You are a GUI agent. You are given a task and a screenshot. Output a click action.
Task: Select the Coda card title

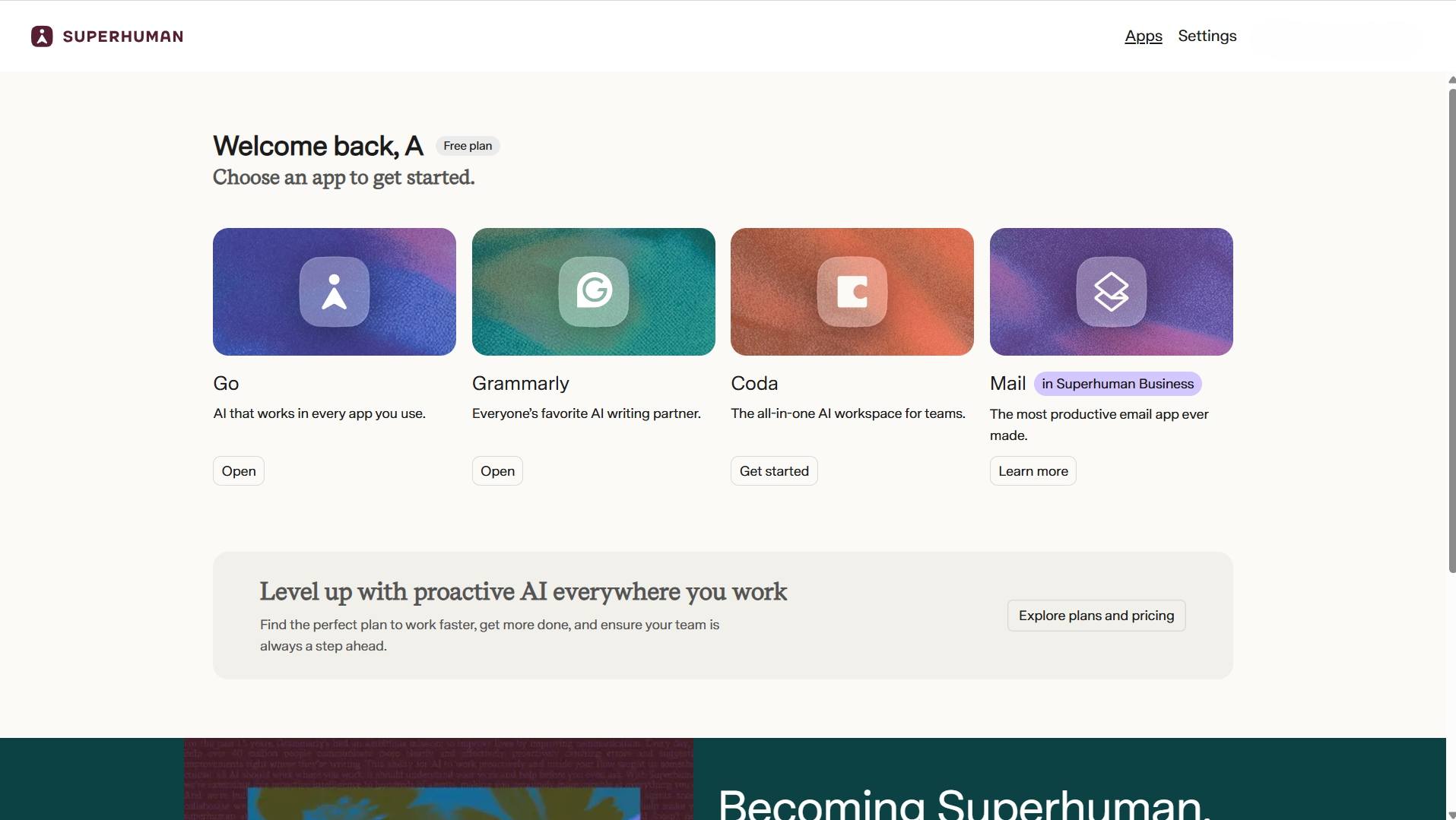point(754,383)
